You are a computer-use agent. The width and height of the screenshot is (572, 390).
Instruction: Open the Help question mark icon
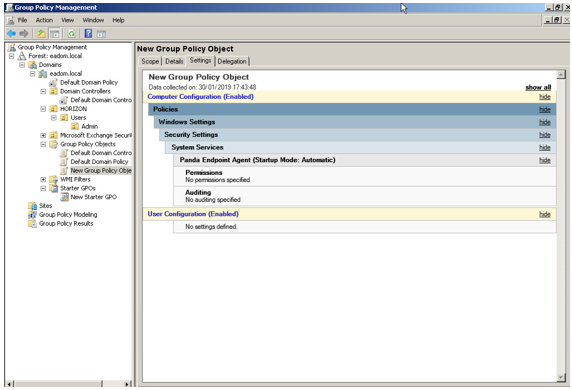coord(88,34)
